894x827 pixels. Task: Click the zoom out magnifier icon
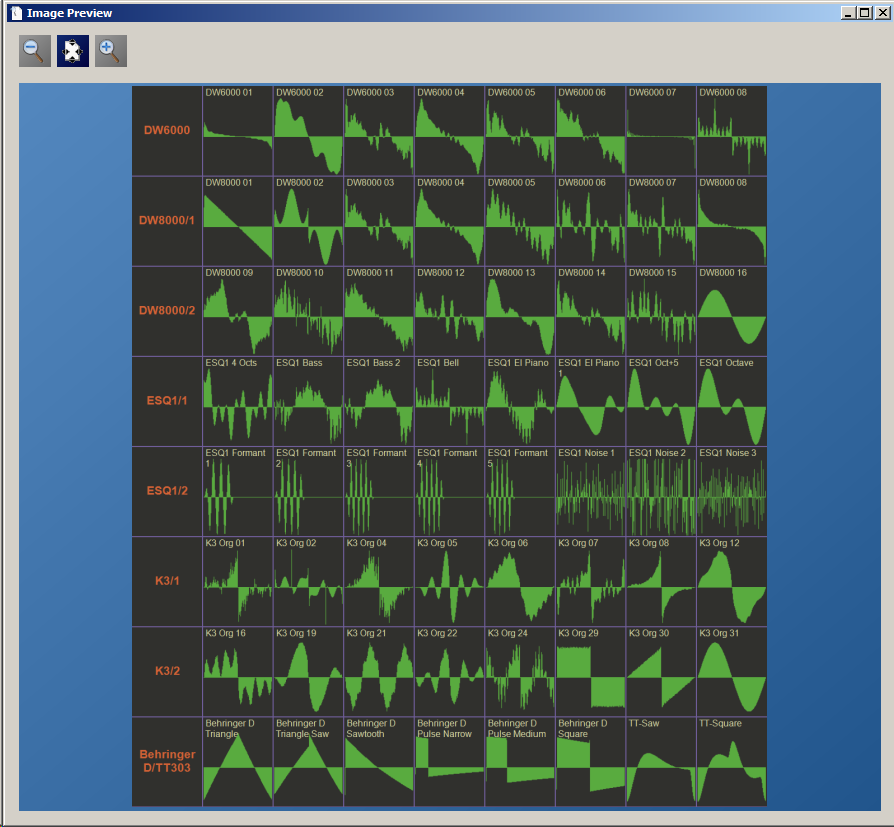tap(35, 51)
